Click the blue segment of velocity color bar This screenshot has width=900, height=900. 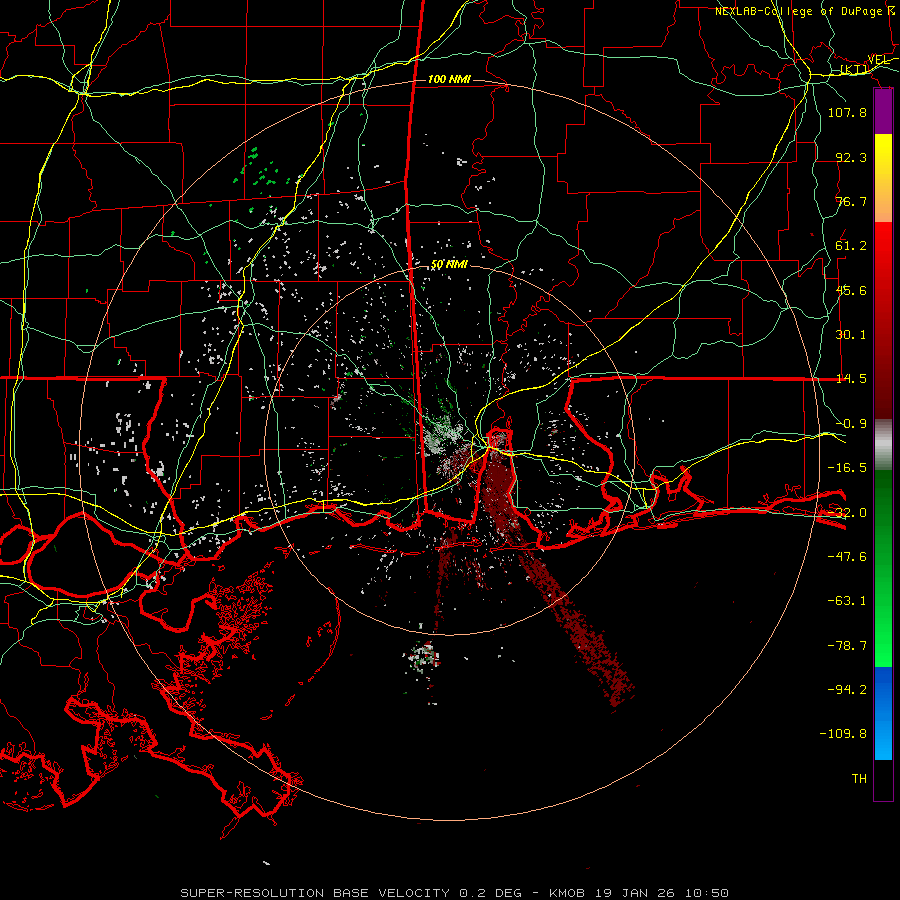[883, 713]
